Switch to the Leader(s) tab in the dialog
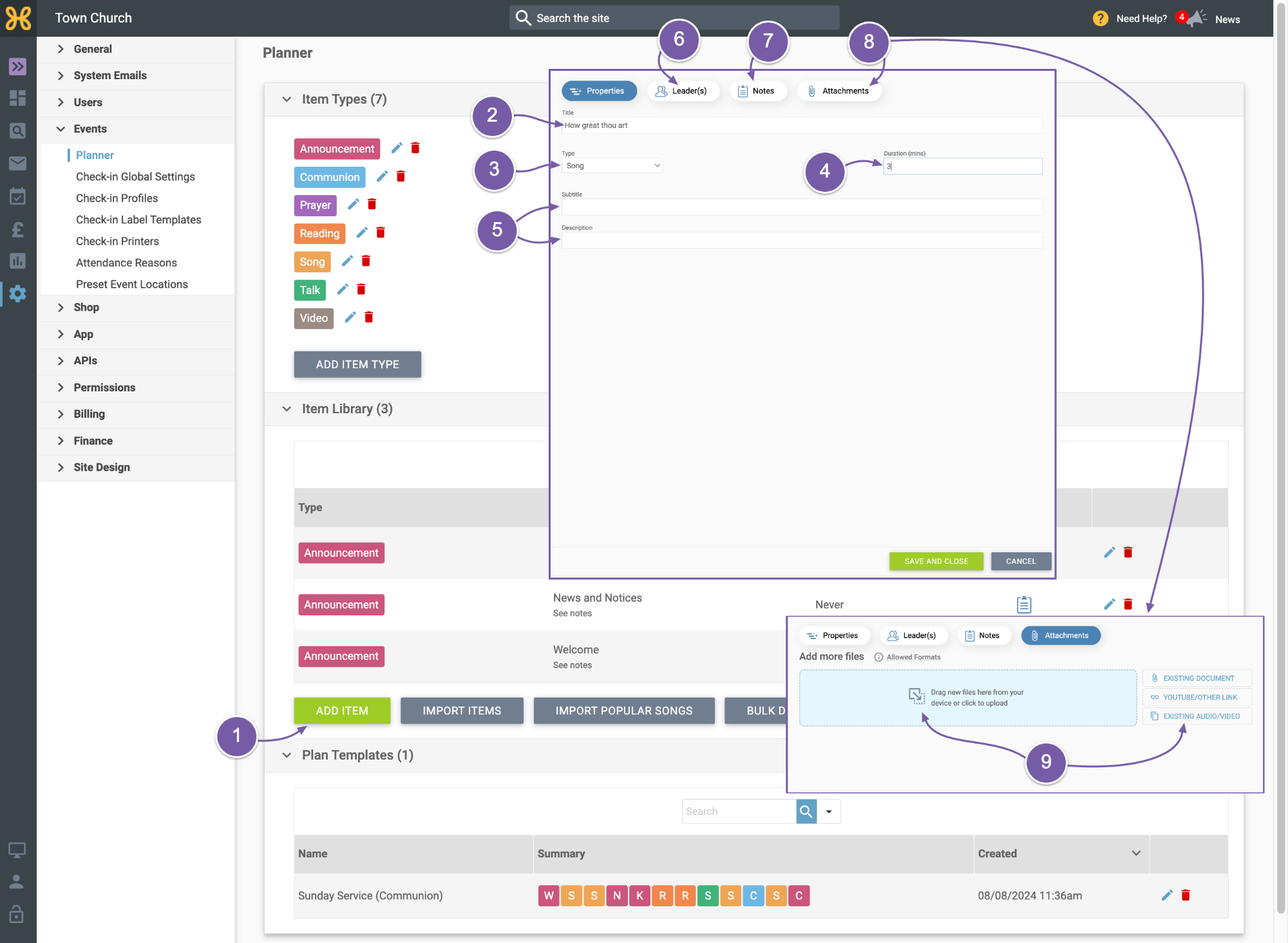Screen dimensions: 1288x943 682,91
